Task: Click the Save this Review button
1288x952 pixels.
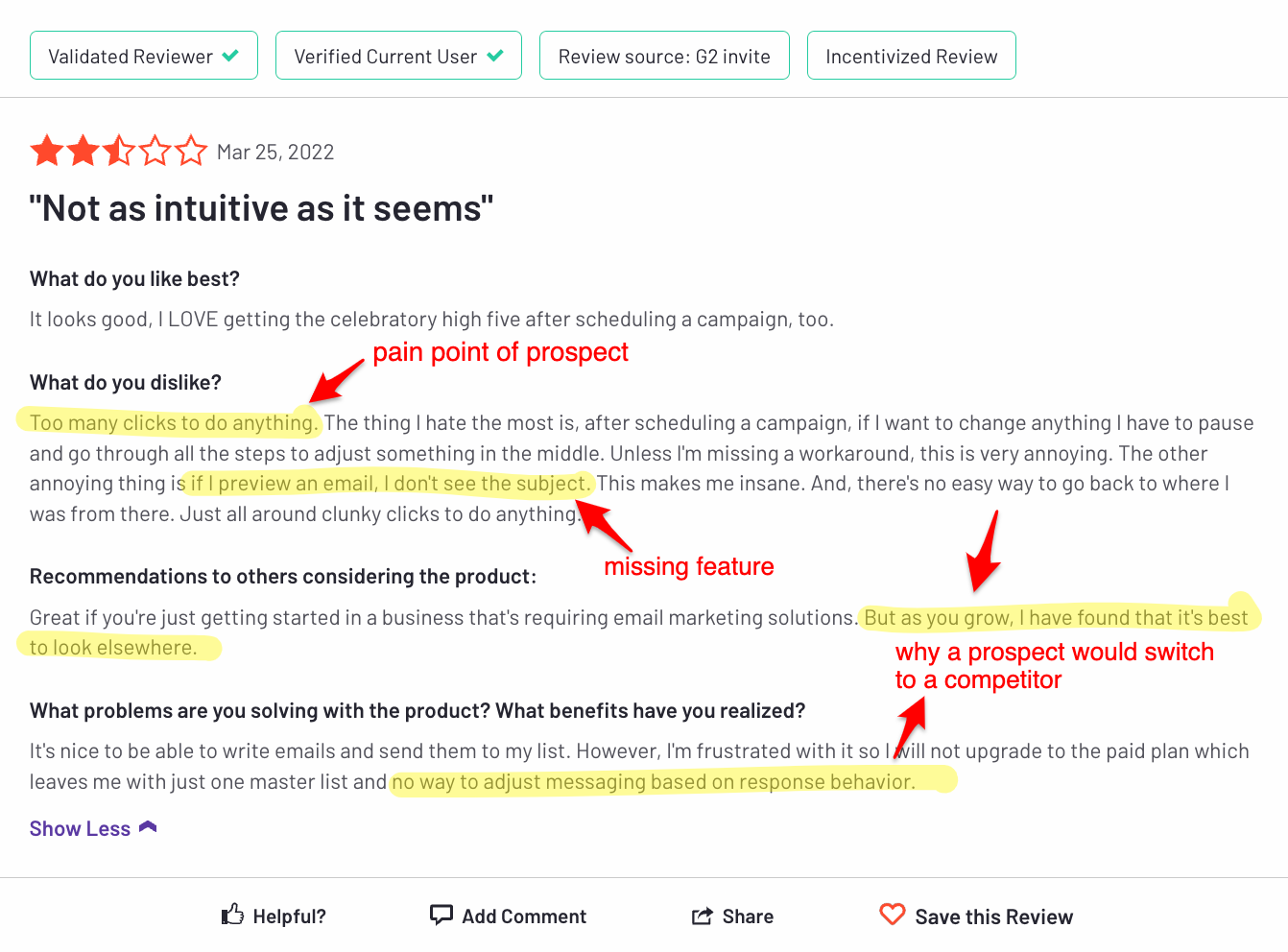Action: pos(976,916)
